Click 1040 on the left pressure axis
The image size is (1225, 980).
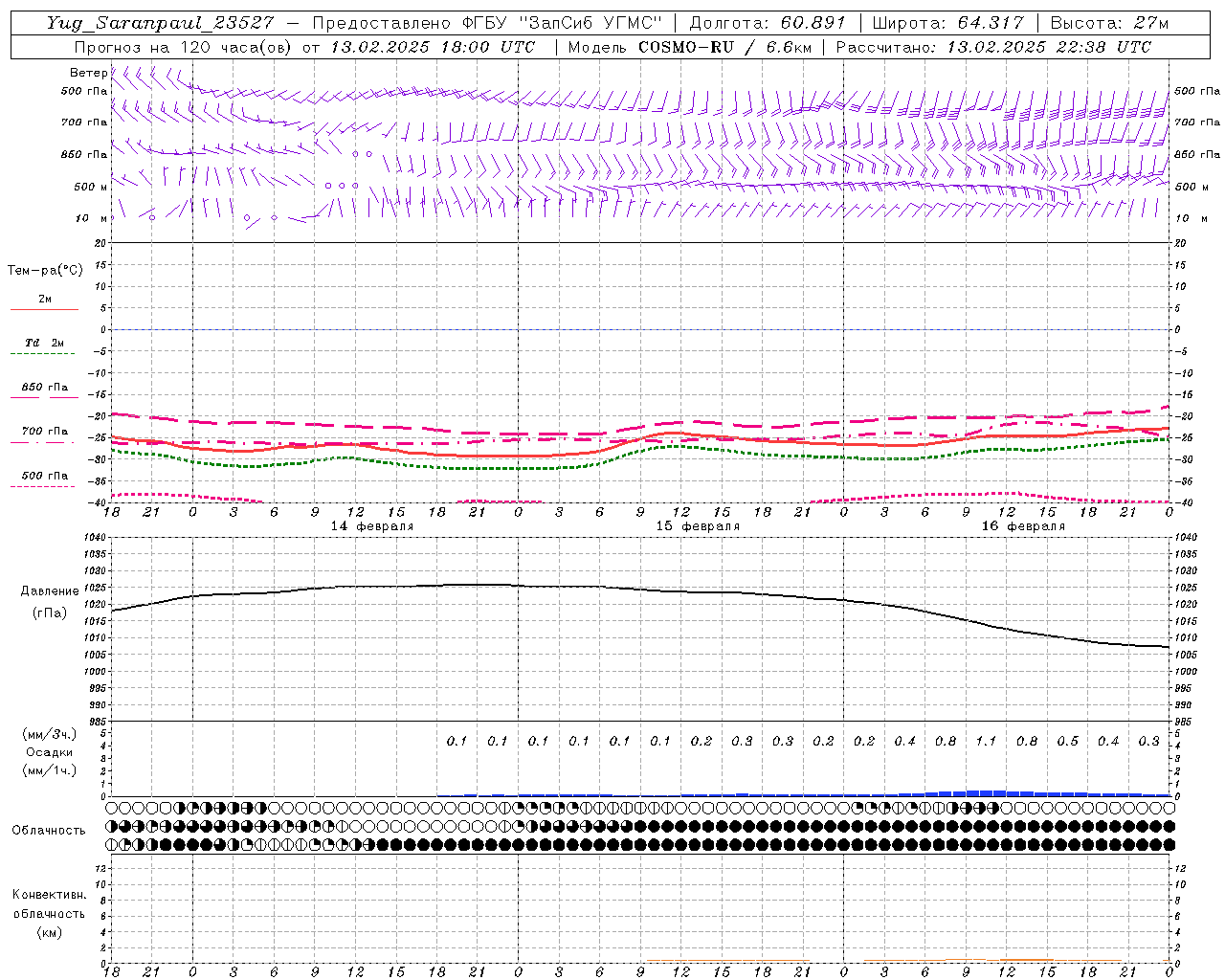[95, 538]
